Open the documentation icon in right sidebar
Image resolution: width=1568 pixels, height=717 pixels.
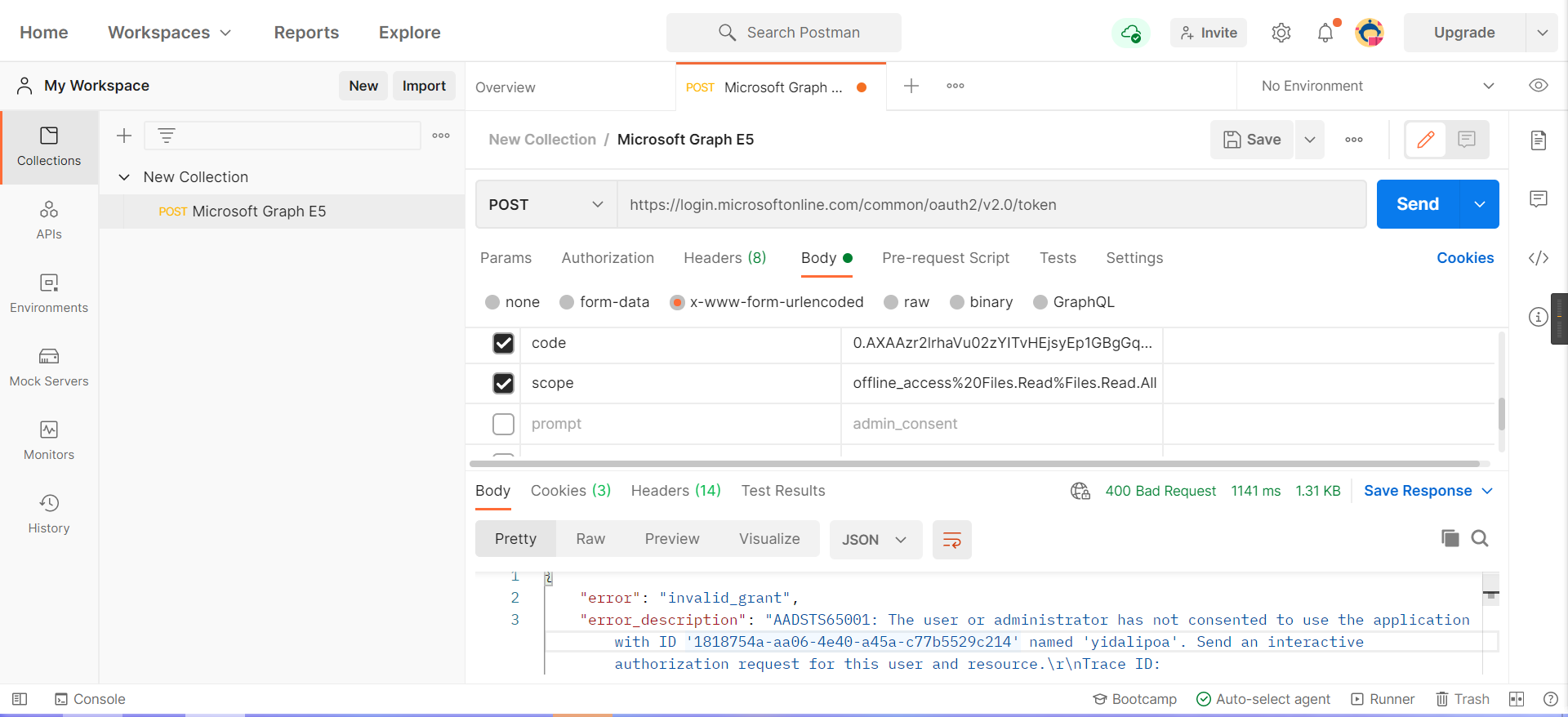click(x=1539, y=140)
